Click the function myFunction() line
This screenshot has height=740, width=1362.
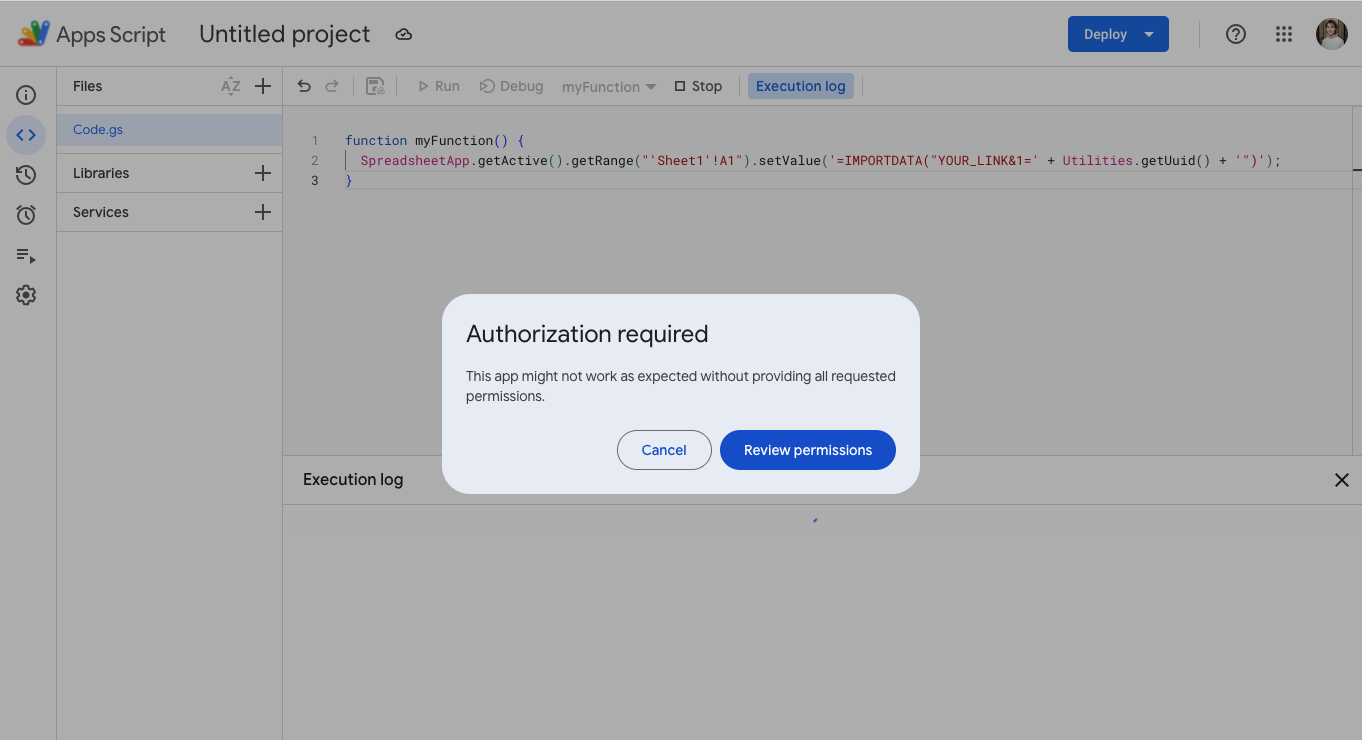tap(435, 141)
